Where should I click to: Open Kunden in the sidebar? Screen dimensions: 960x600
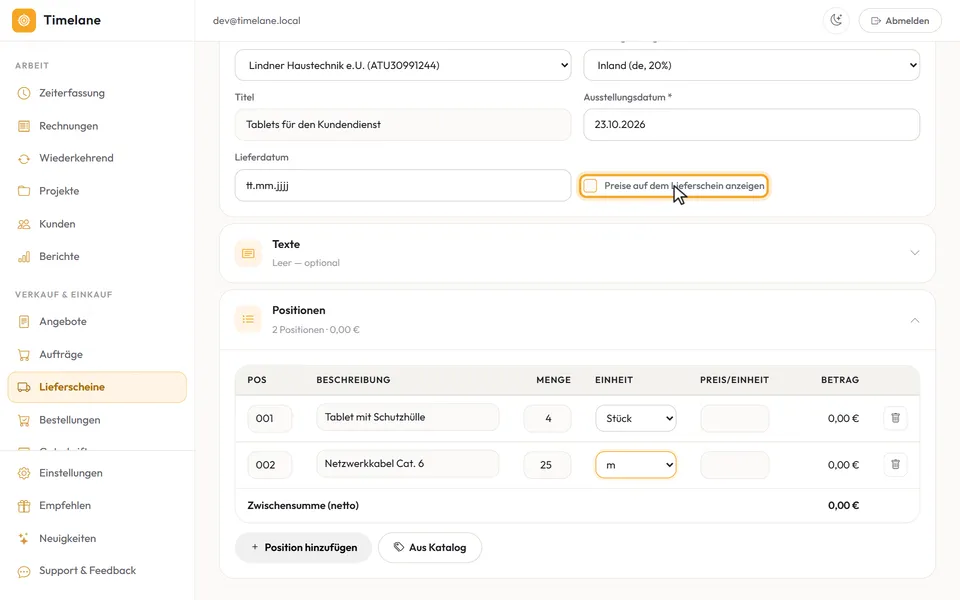coord(97,224)
